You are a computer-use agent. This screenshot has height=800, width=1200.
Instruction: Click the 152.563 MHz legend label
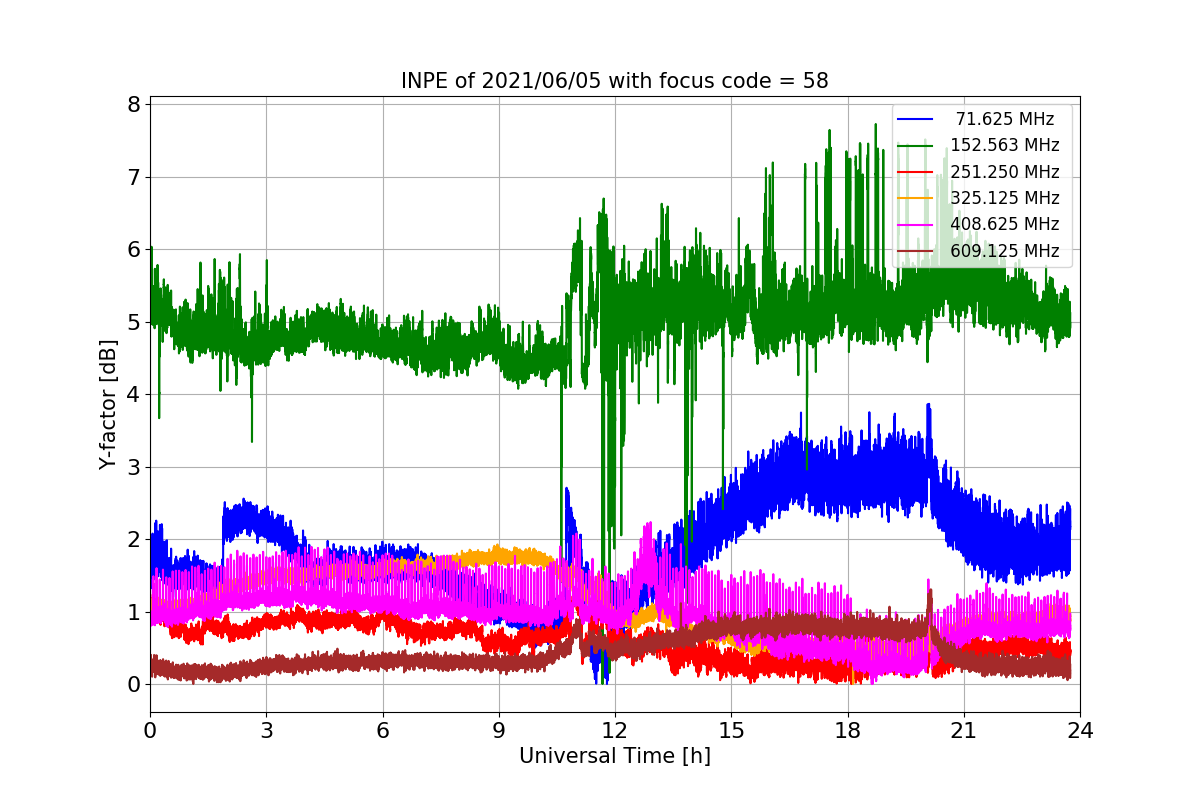click(1005, 145)
